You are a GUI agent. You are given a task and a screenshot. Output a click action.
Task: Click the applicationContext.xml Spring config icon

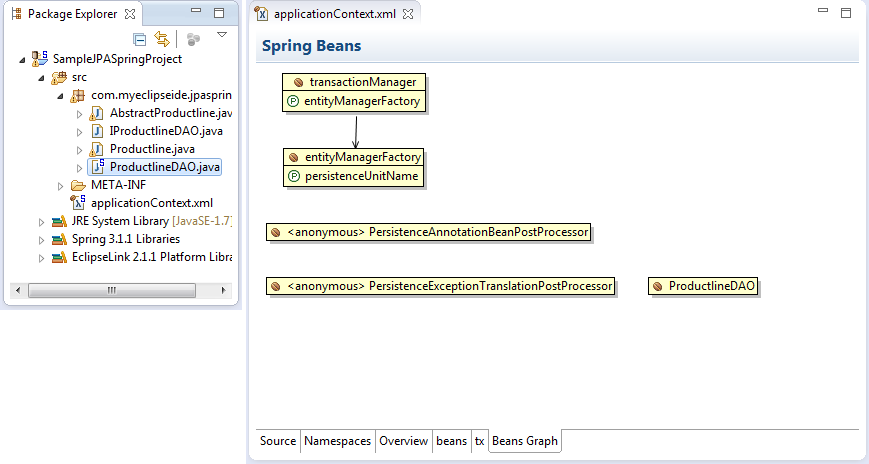(x=78, y=202)
